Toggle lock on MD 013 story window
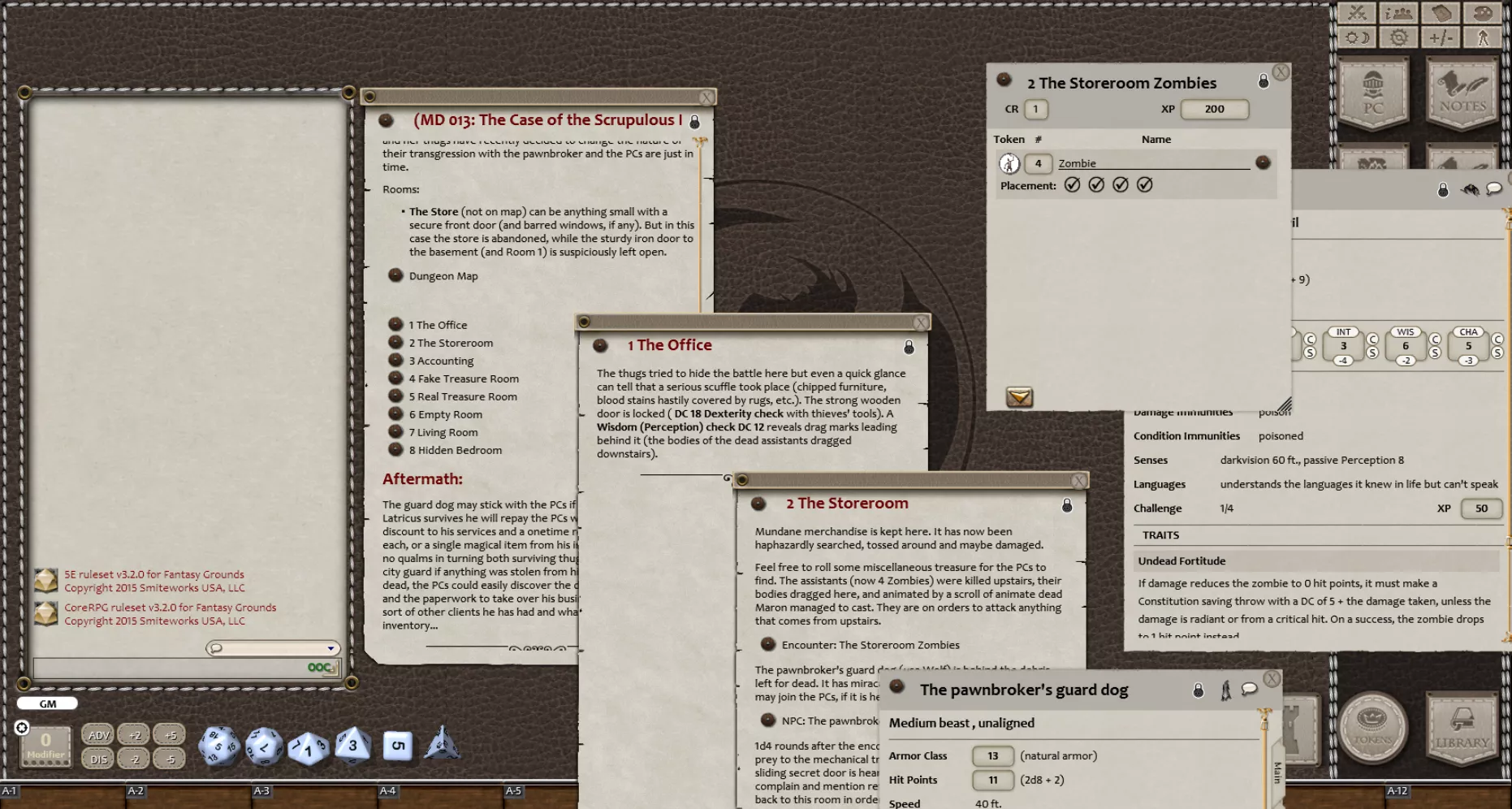 point(694,122)
